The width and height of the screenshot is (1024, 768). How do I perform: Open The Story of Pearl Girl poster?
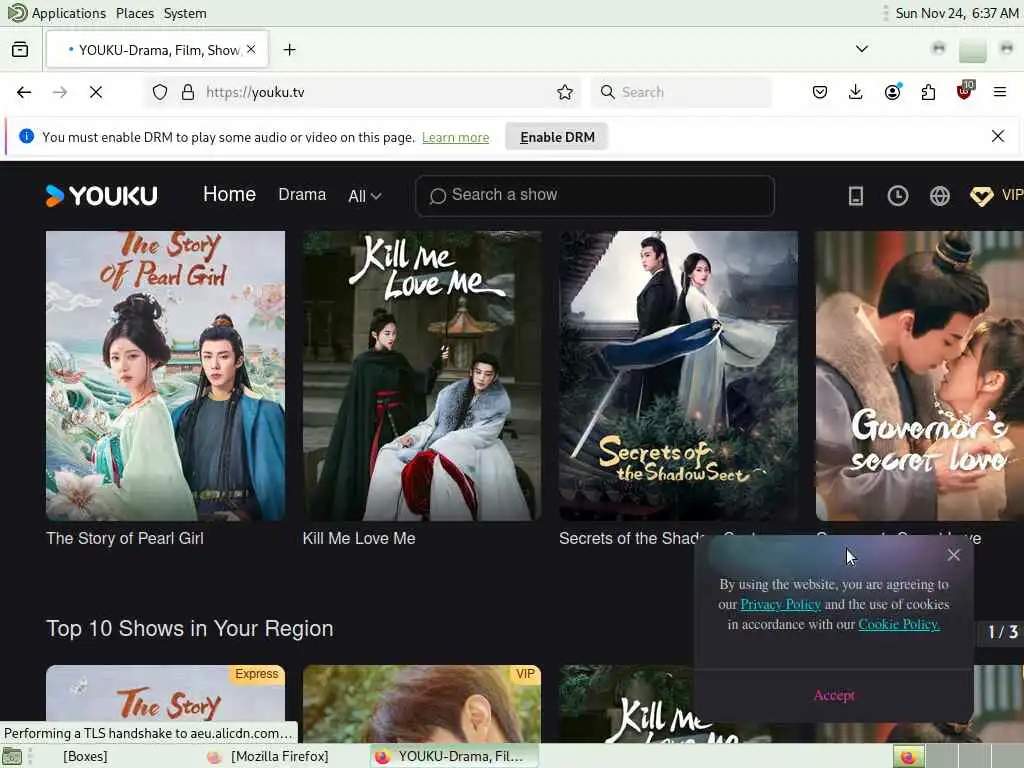coord(165,376)
